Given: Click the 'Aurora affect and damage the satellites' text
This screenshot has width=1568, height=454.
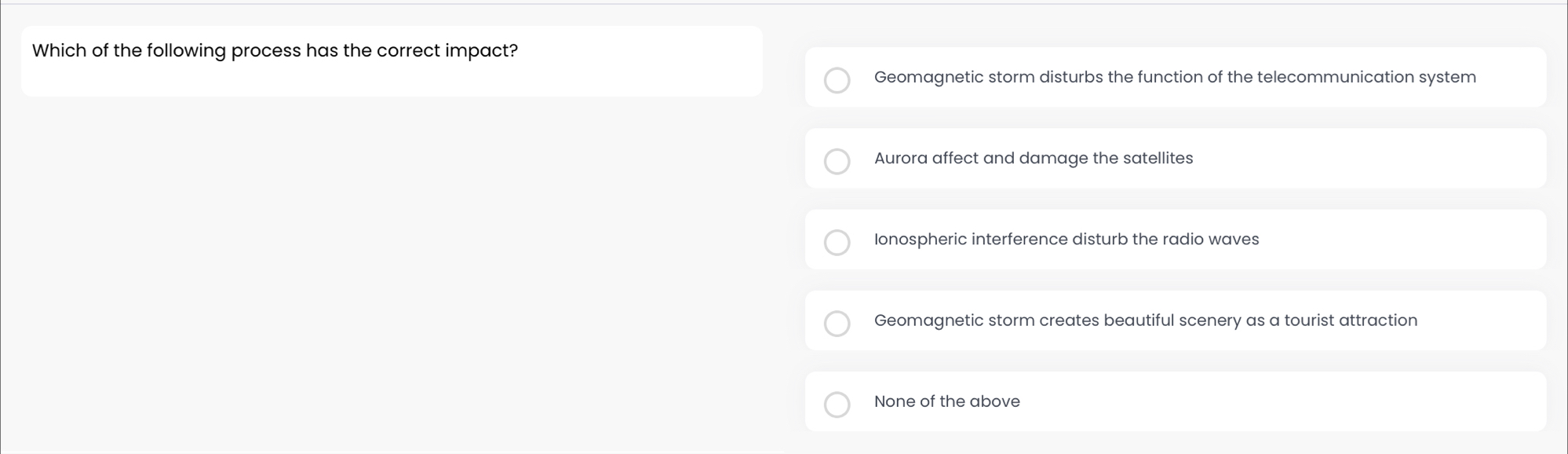Looking at the screenshot, I should coord(1033,158).
